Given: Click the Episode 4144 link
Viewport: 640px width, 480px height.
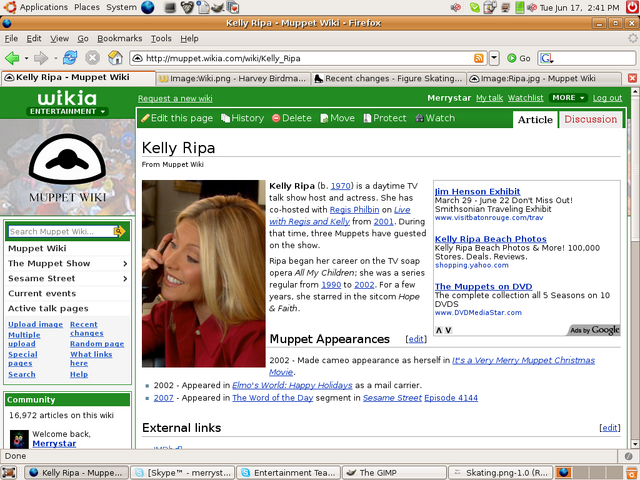Looking at the screenshot, I should pos(451,398).
